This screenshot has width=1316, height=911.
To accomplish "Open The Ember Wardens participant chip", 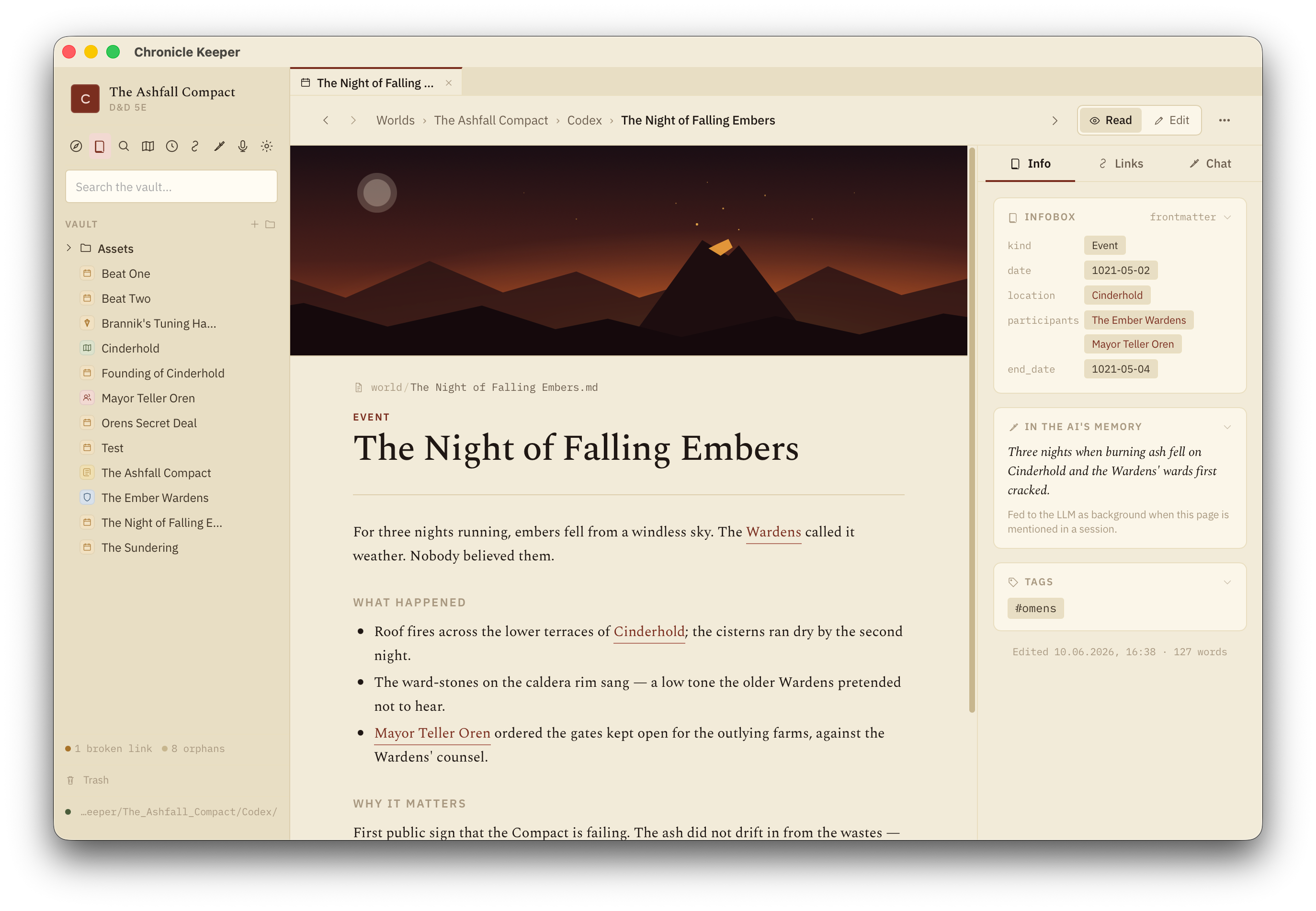I will pos(1138,321).
